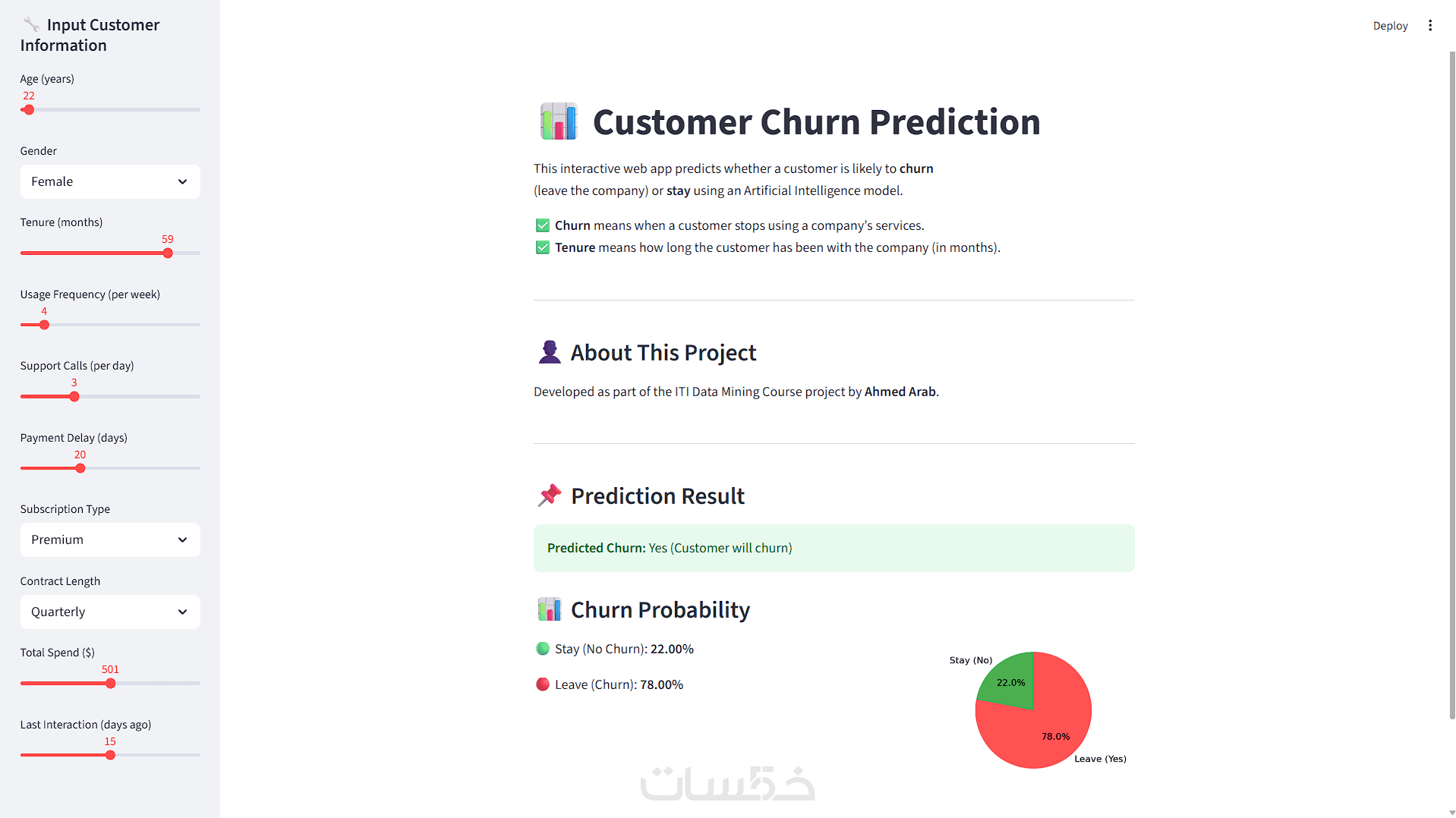
Task: Click the bar chart icon beside the title
Action: coord(559,122)
